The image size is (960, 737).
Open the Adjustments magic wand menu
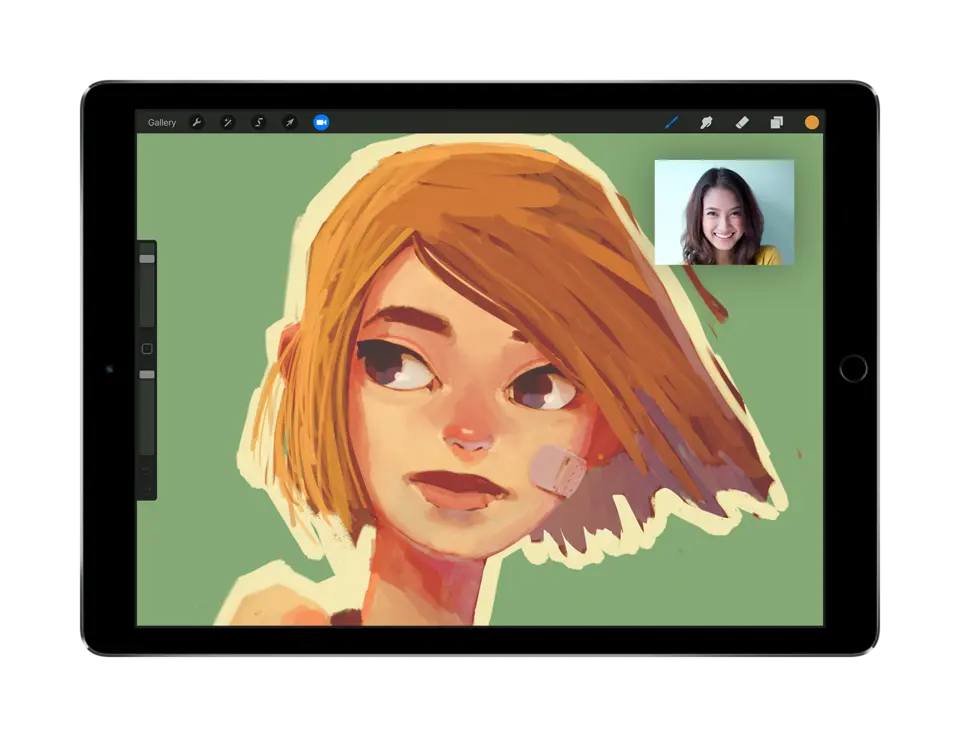228,122
